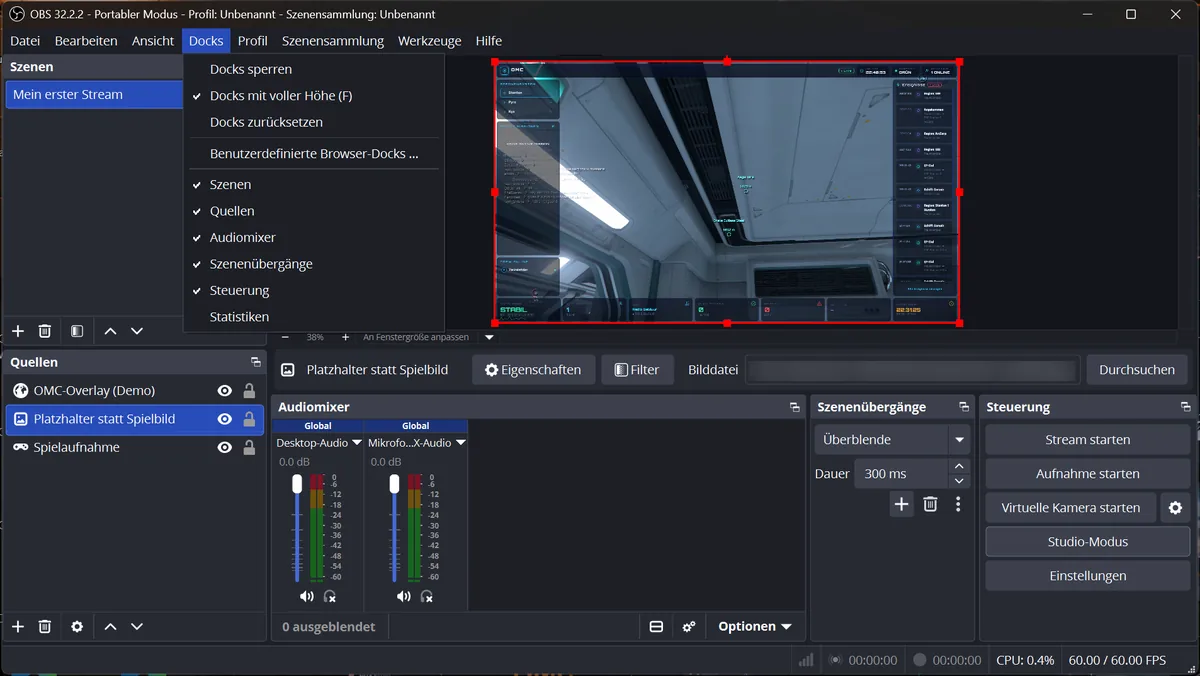This screenshot has width=1200, height=676.
Task: Increase Dauer with the up arrow
Action: 960,466
